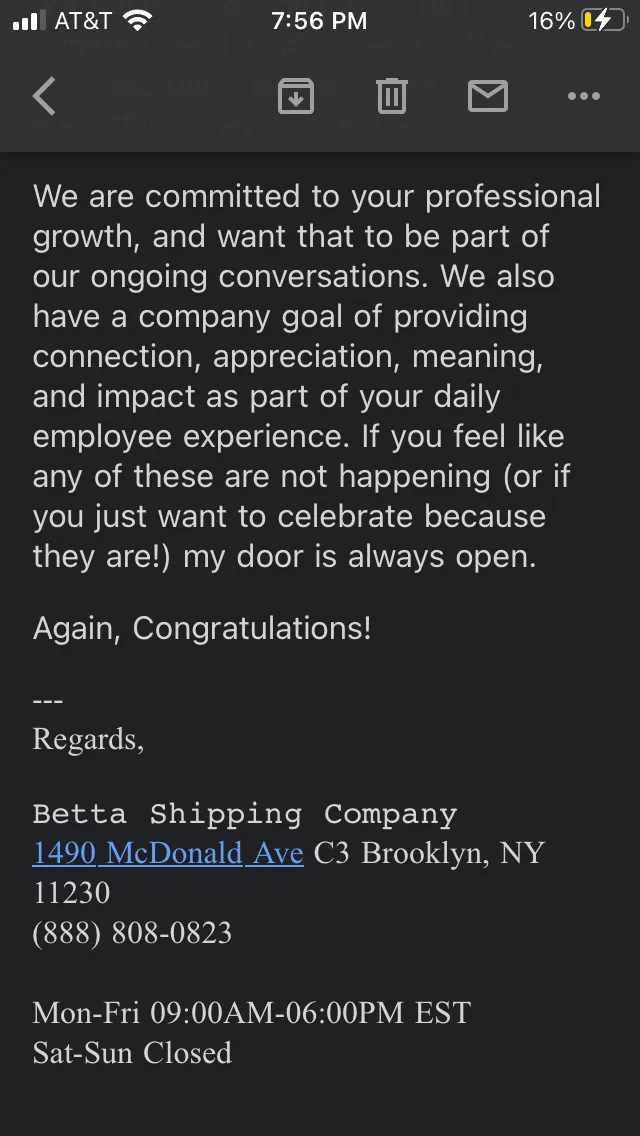The height and width of the screenshot is (1136, 640).
Task: Delete the email using the trash icon
Action: click(392, 96)
